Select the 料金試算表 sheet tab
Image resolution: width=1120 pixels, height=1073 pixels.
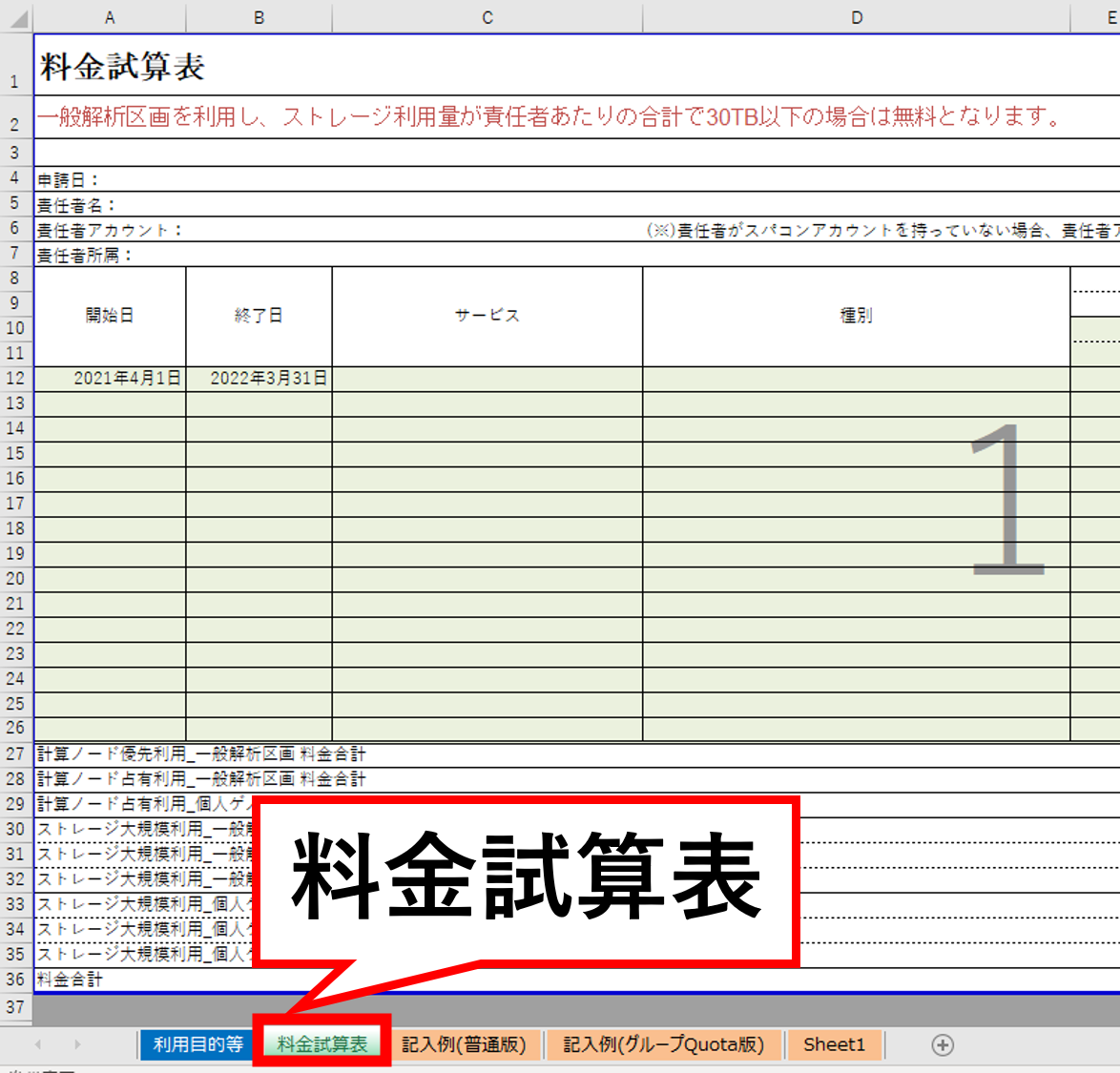click(x=321, y=1045)
